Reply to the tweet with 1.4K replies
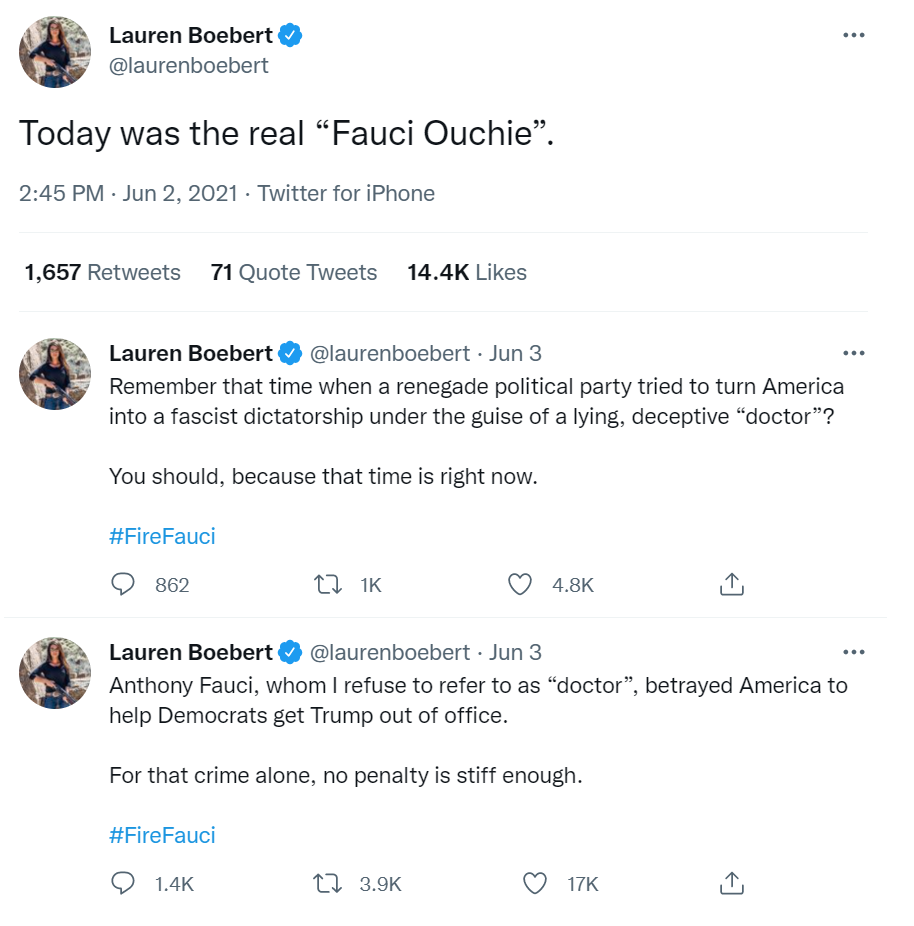This screenshot has width=914, height=926. [x=123, y=883]
